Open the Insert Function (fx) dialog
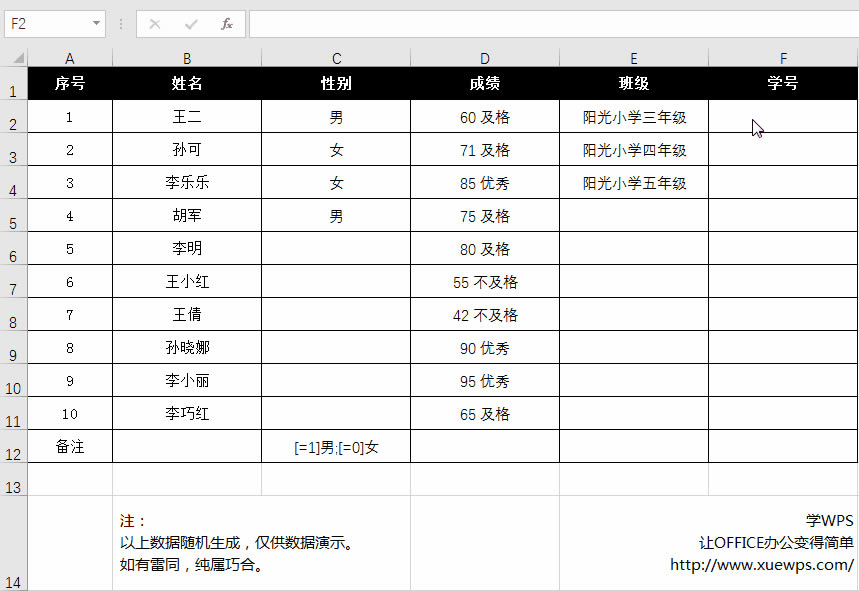This screenshot has height=591, width=859. tap(225, 24)
